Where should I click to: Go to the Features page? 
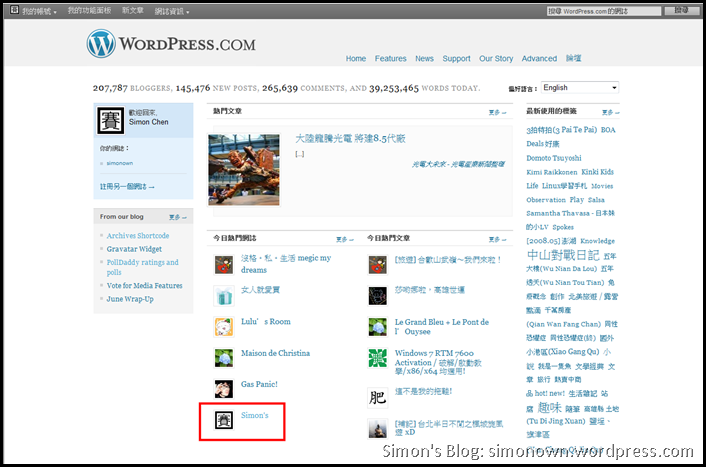[x=390, y=59]
